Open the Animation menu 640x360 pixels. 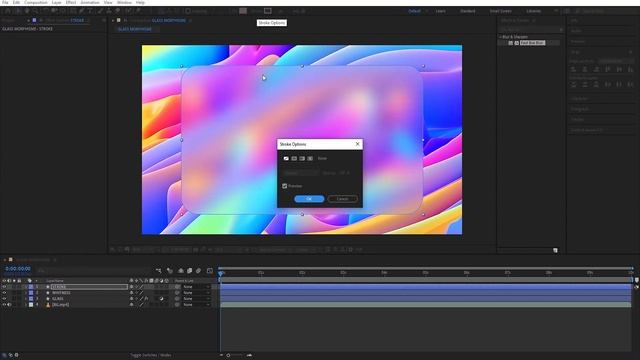tap(90, 2)
